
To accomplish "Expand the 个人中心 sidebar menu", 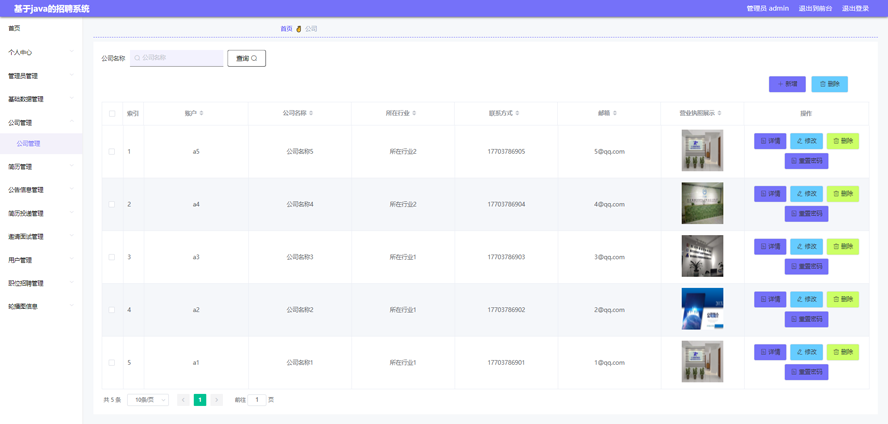I will [40, 52].
